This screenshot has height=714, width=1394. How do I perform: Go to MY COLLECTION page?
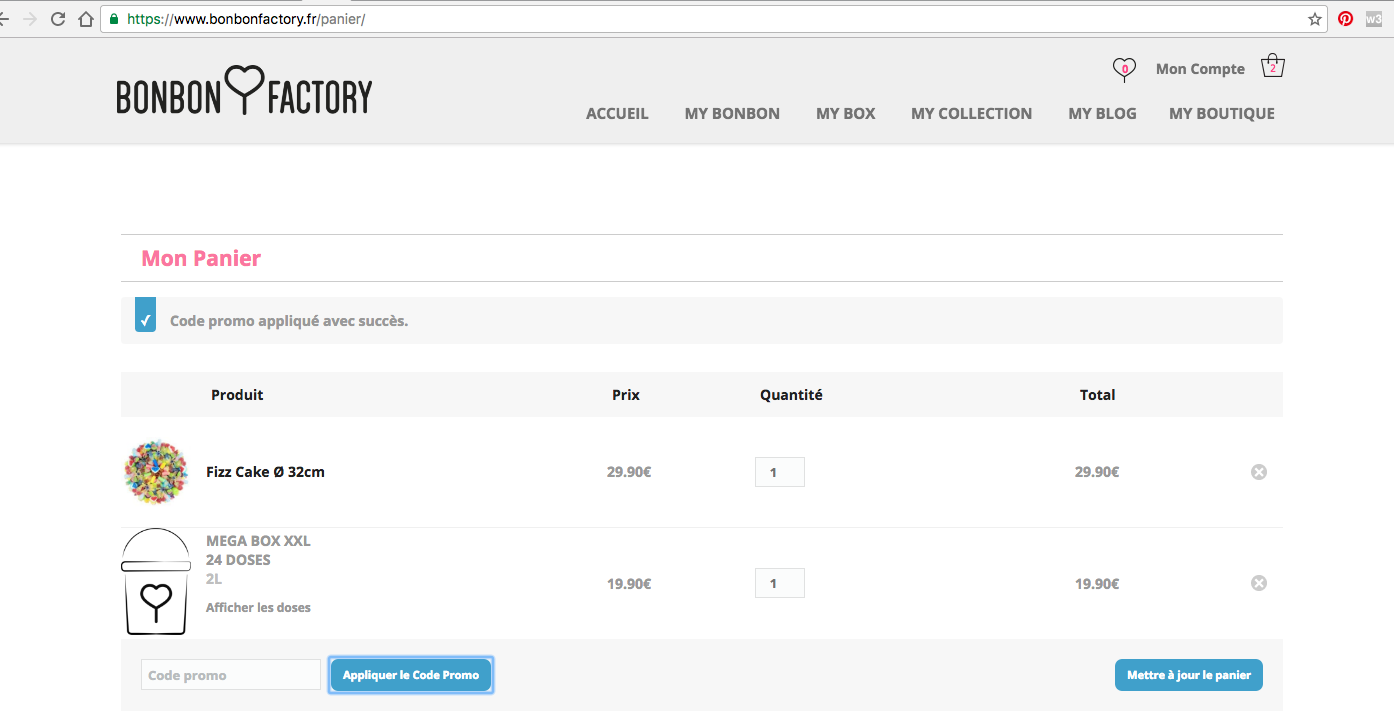(971, 114)
